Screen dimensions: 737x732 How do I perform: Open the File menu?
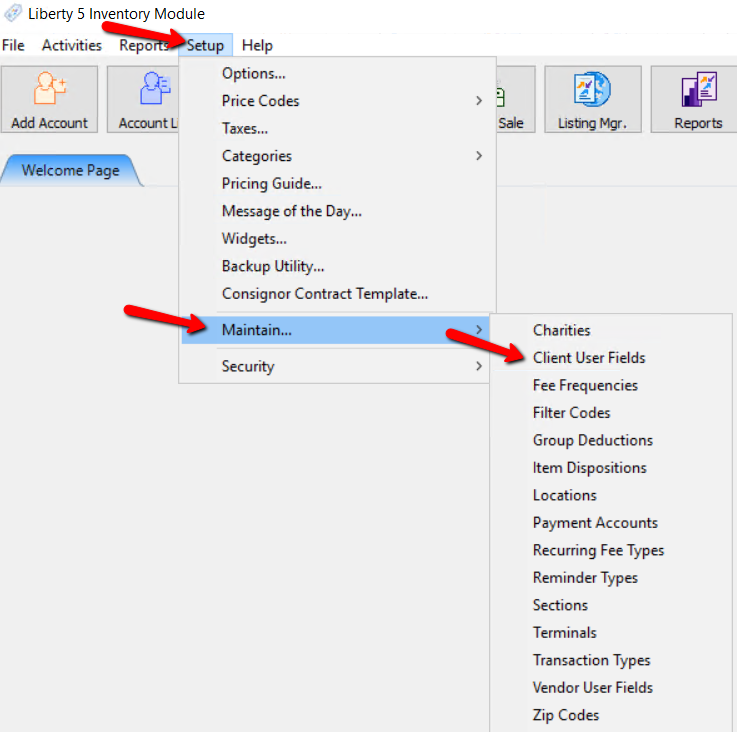[13, 45]
